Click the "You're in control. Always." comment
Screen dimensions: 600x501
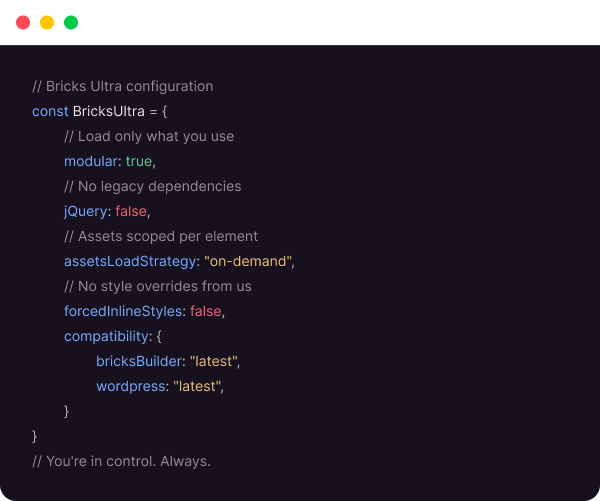tap(122, 461)
